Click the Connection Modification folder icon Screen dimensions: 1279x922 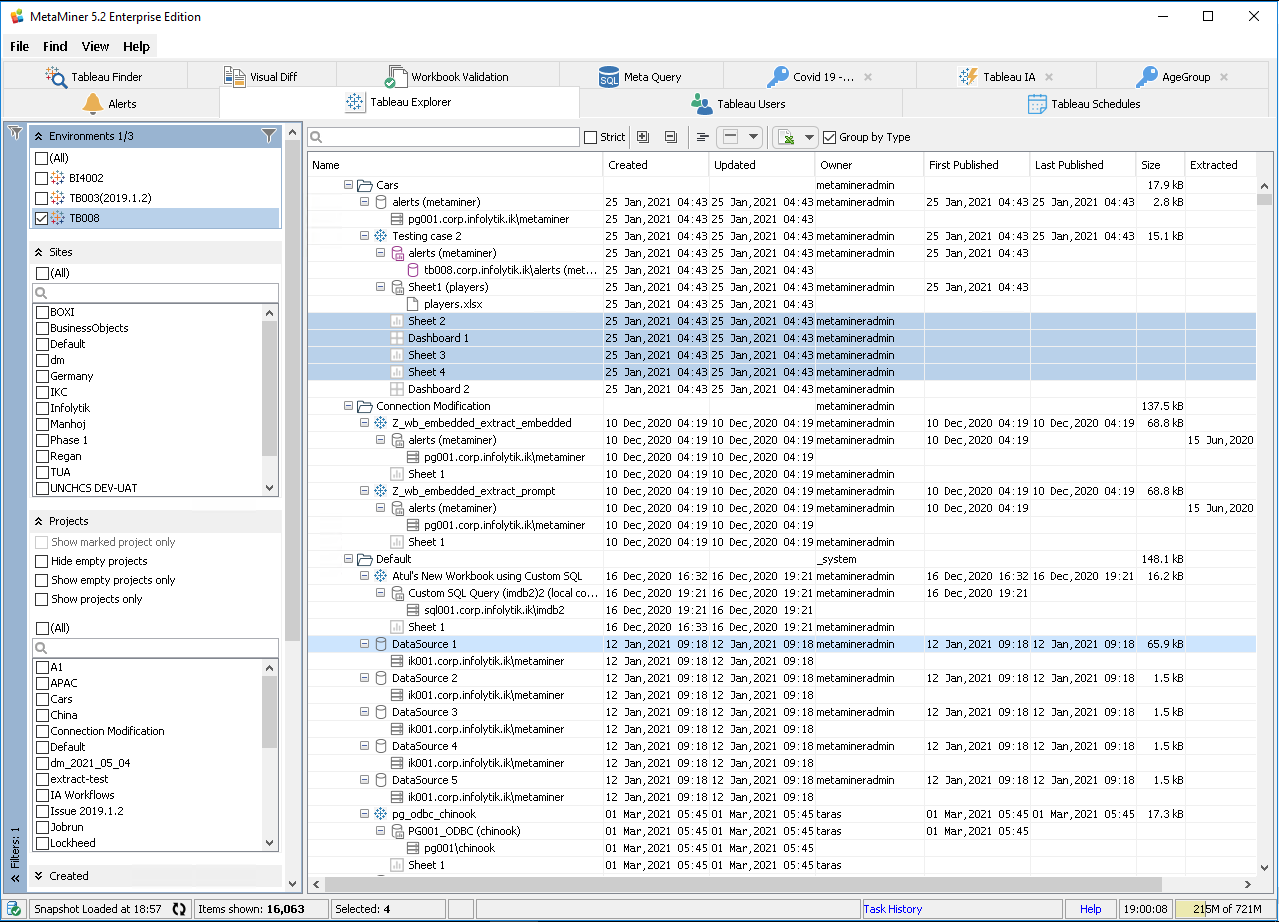(365, 406)
